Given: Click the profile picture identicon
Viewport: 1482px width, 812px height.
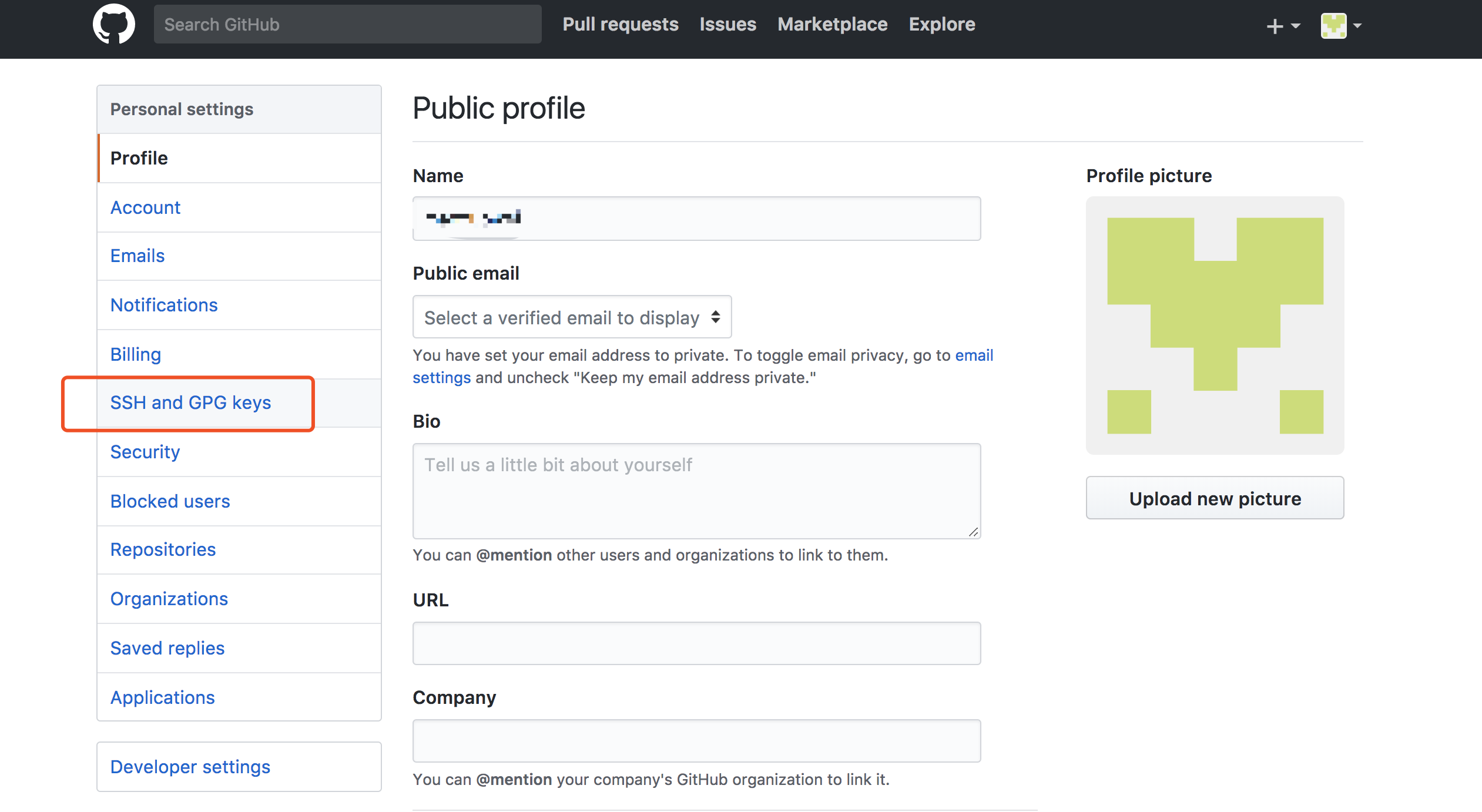Looking at the screenshot, I should click(x=1215, y=326).
